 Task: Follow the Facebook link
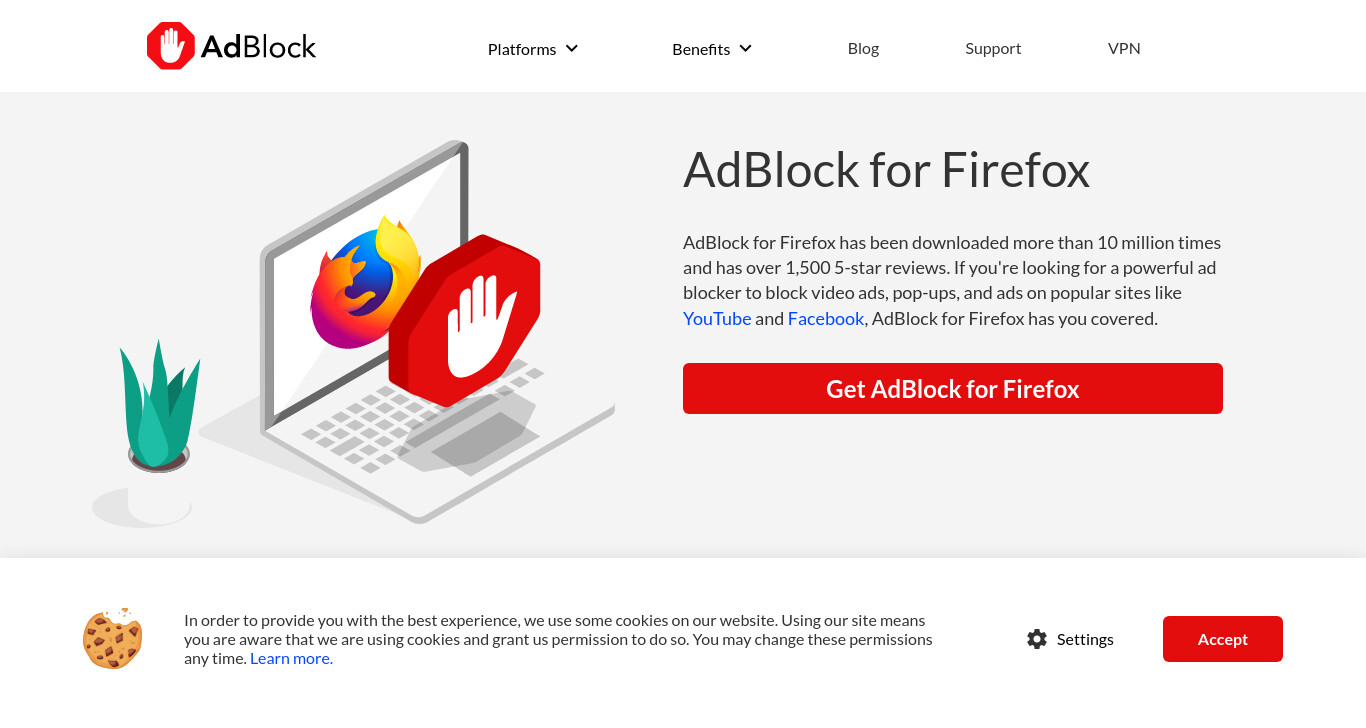(x=826, y=318)
